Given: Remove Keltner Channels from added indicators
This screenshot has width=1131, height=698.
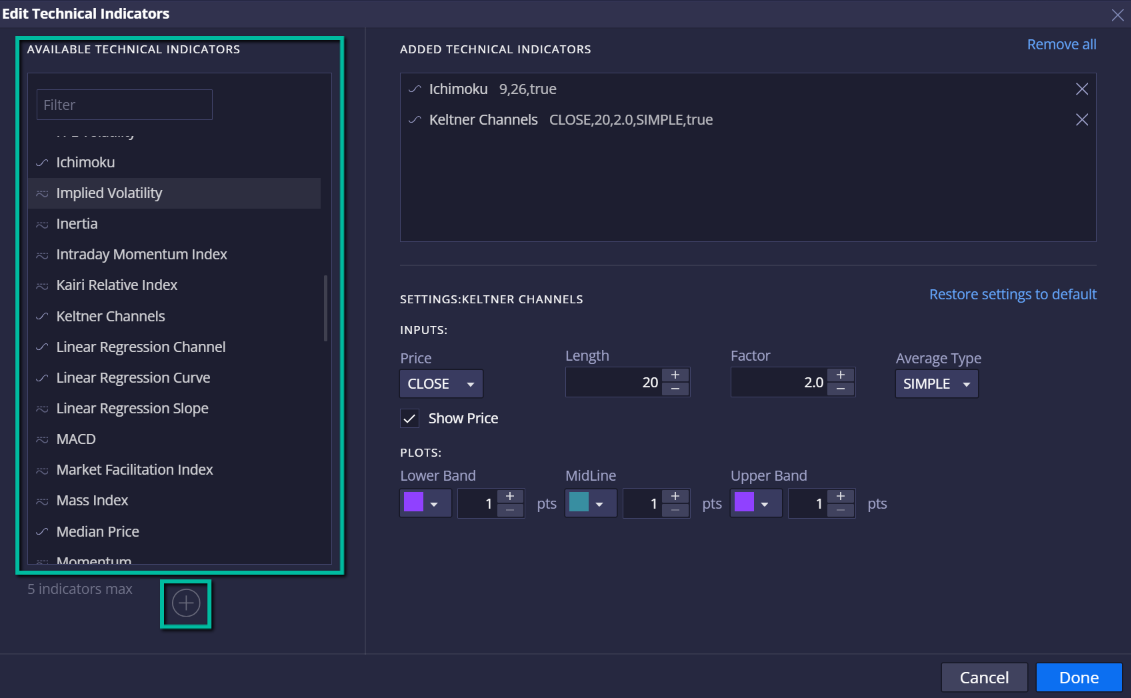Looking at the screenshot, I should click(1081, 120).
